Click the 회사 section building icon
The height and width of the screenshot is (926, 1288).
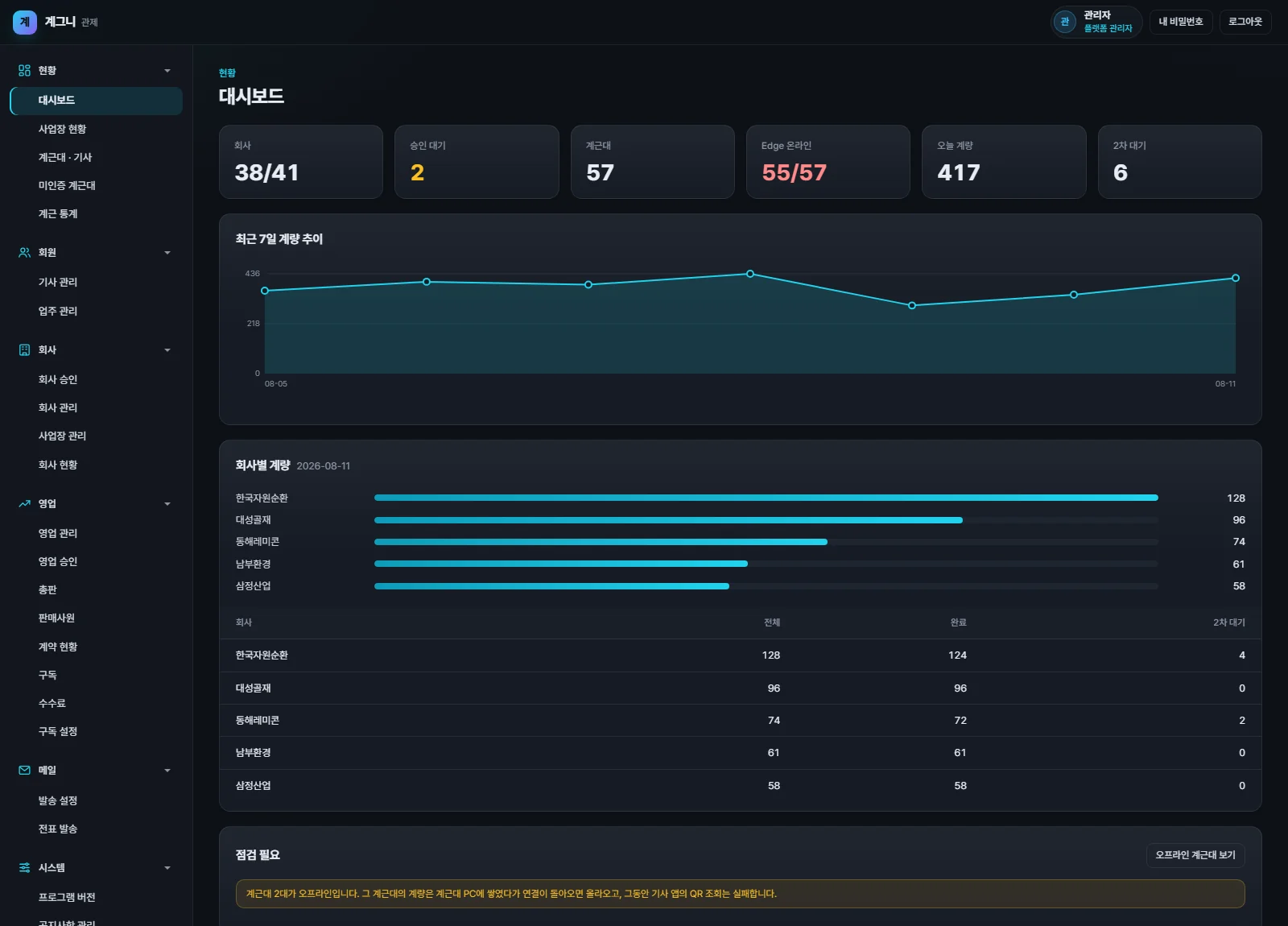[25, 350]
